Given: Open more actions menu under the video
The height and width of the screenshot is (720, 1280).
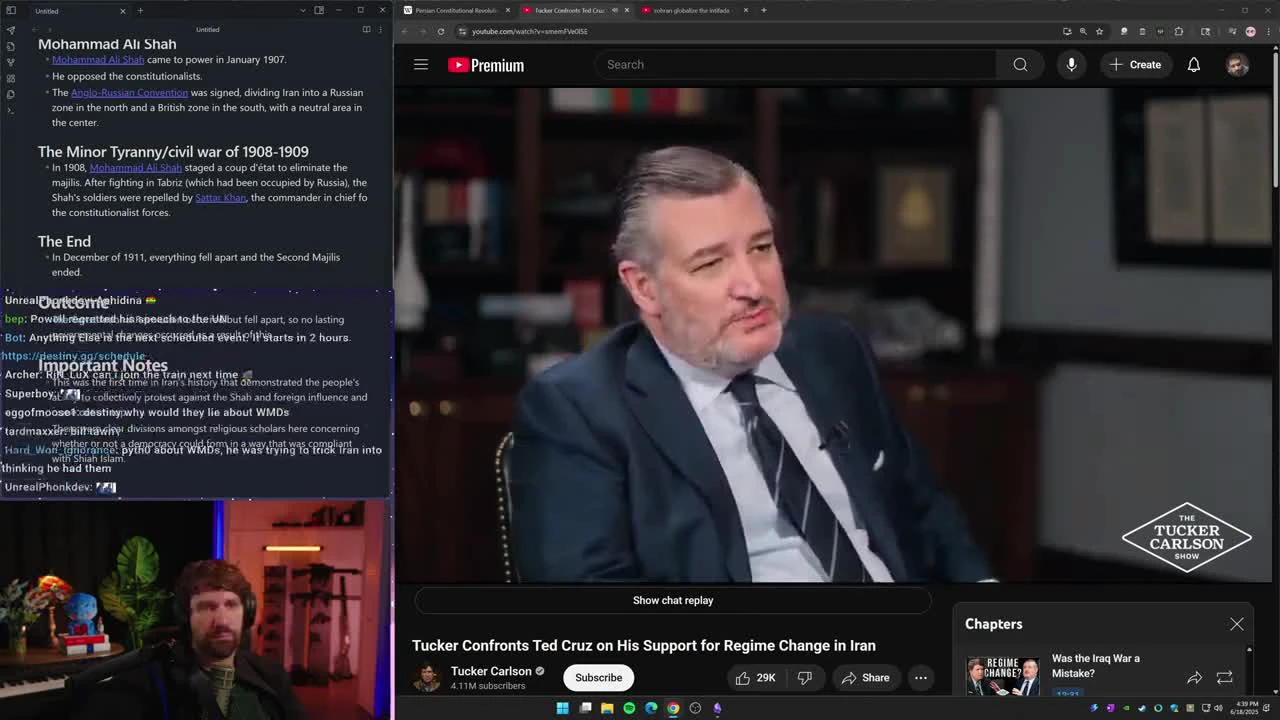Looking at the screenshot, I should click(x=920, y=678).
